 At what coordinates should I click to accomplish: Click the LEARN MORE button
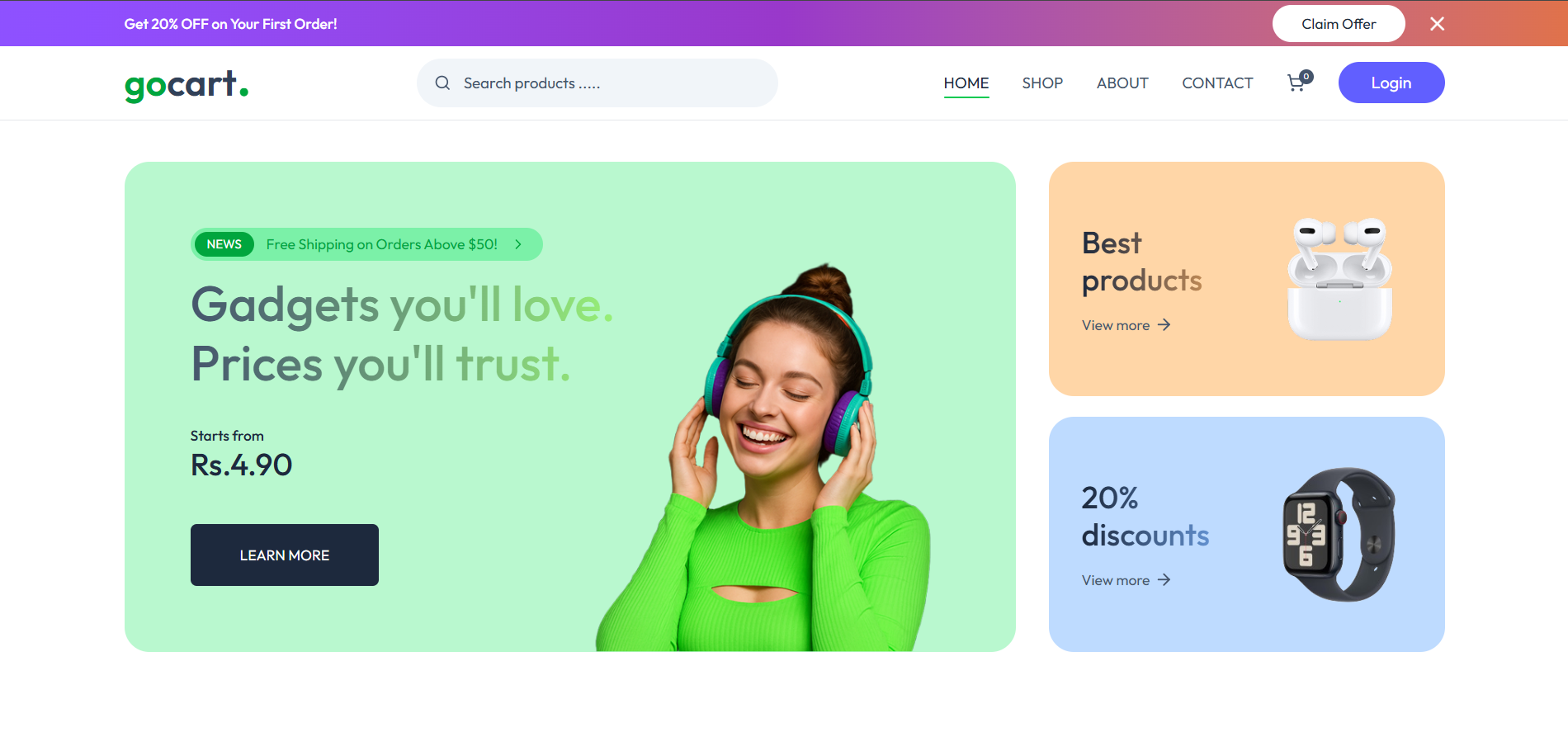pos(285,555)
